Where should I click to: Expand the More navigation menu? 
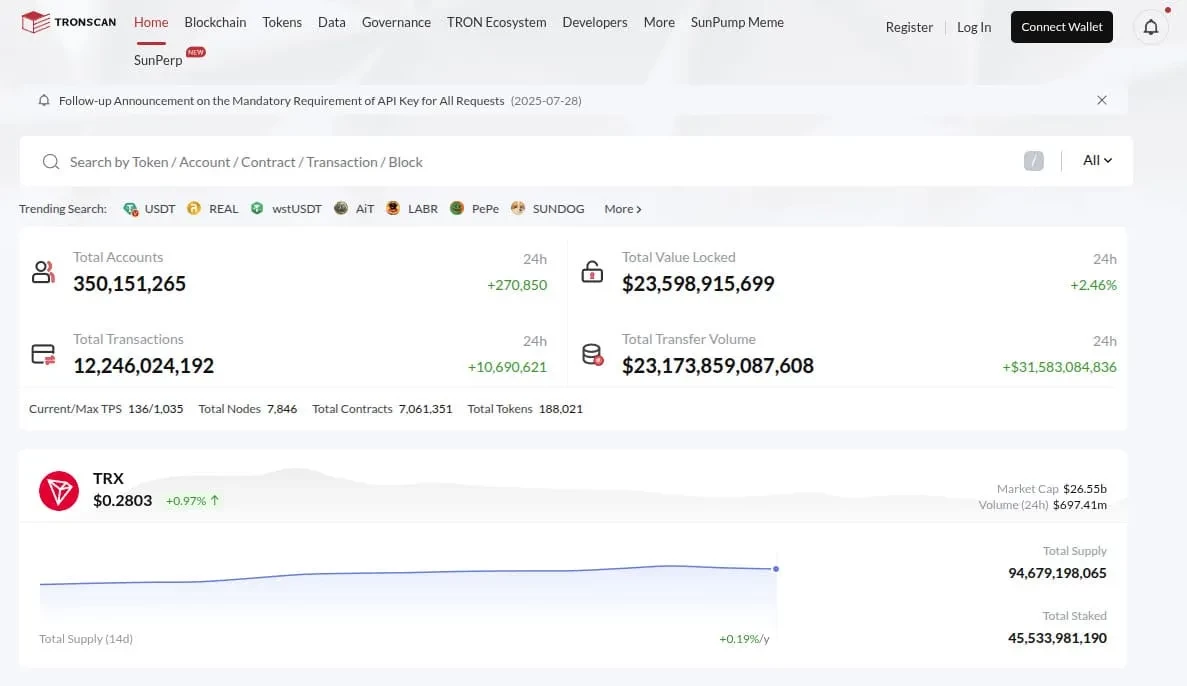tap(658, 21)
